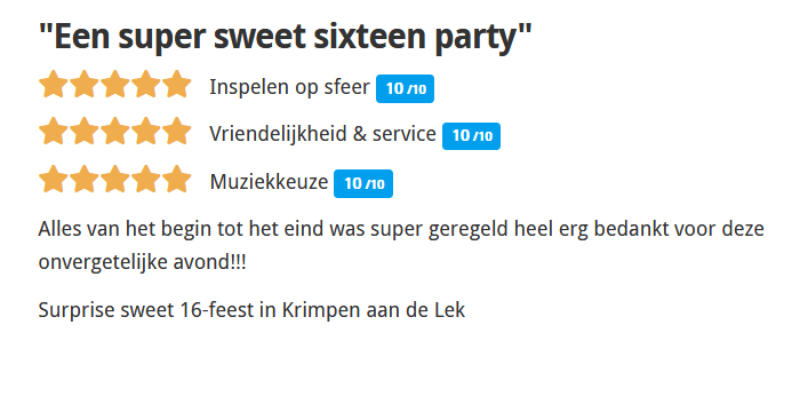Click fifth star in Inspelen op sfeer row
This screenshot has width=800, height=419.
pyautogui.click(x=176, y=85)
